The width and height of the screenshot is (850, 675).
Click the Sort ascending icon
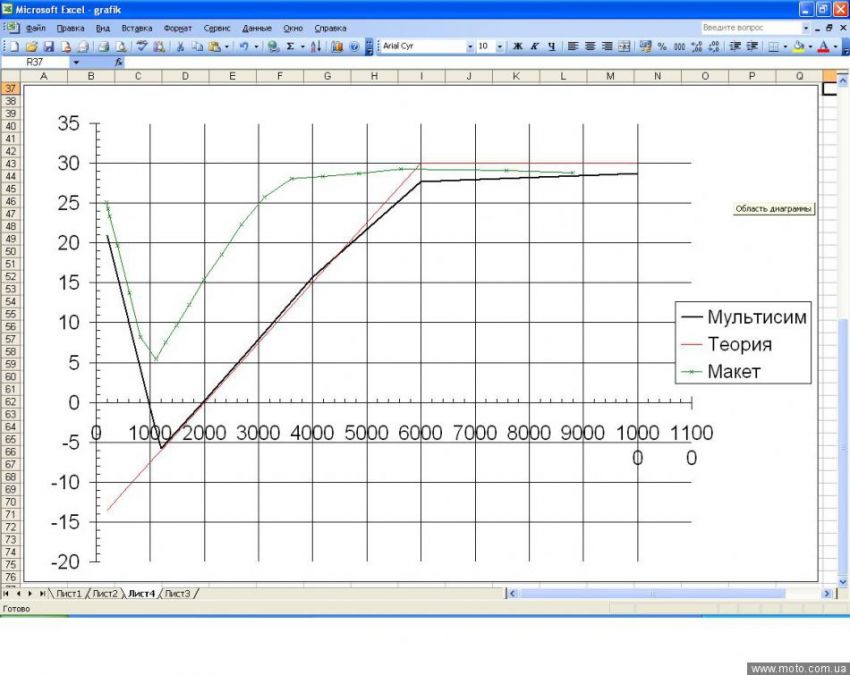click(x=315, y=46)
